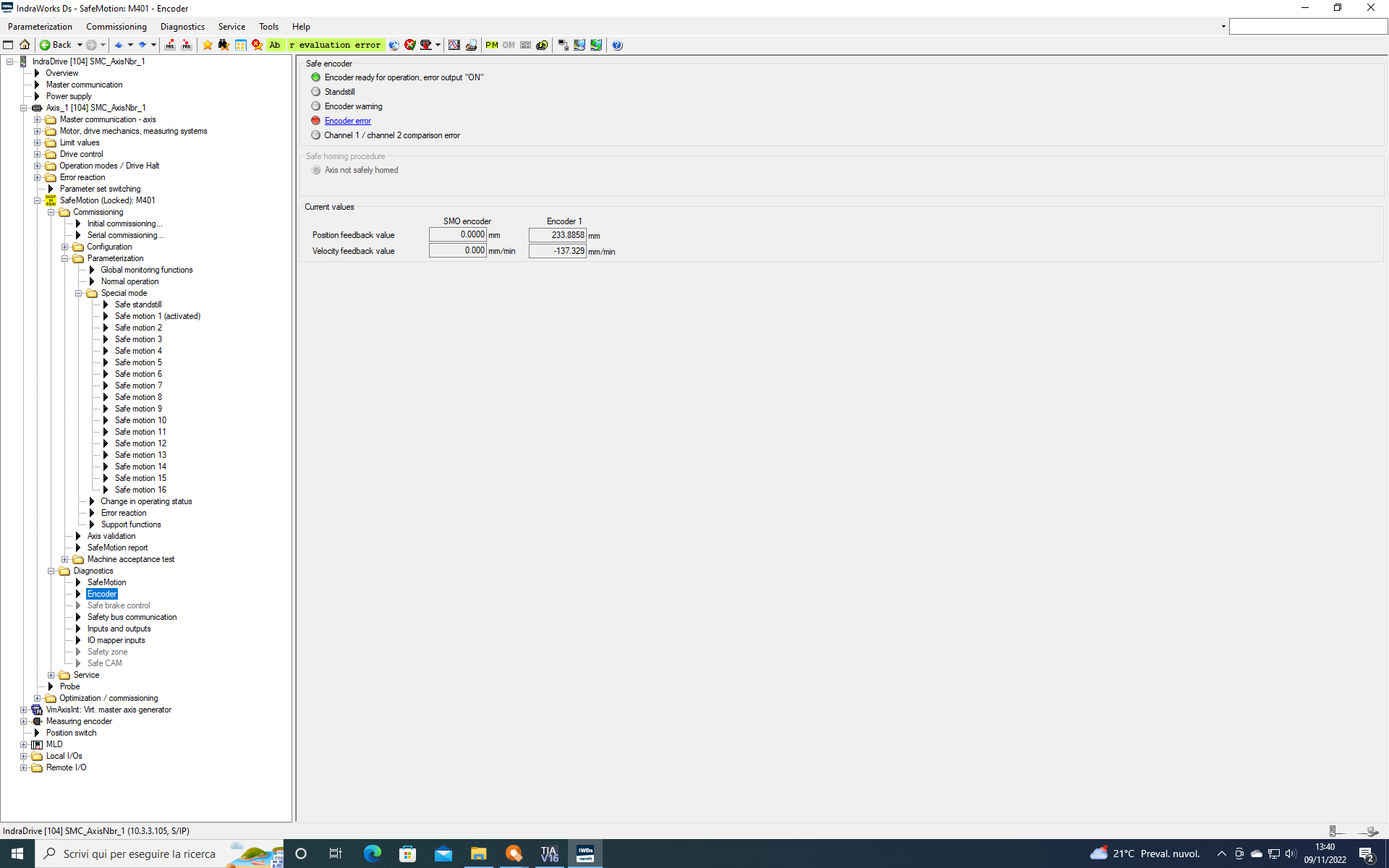Image resolution: width=1389 pixels, height=868 pixels.
Task: Open the Diagnostics menu
Action: click(x=182, y=27)
